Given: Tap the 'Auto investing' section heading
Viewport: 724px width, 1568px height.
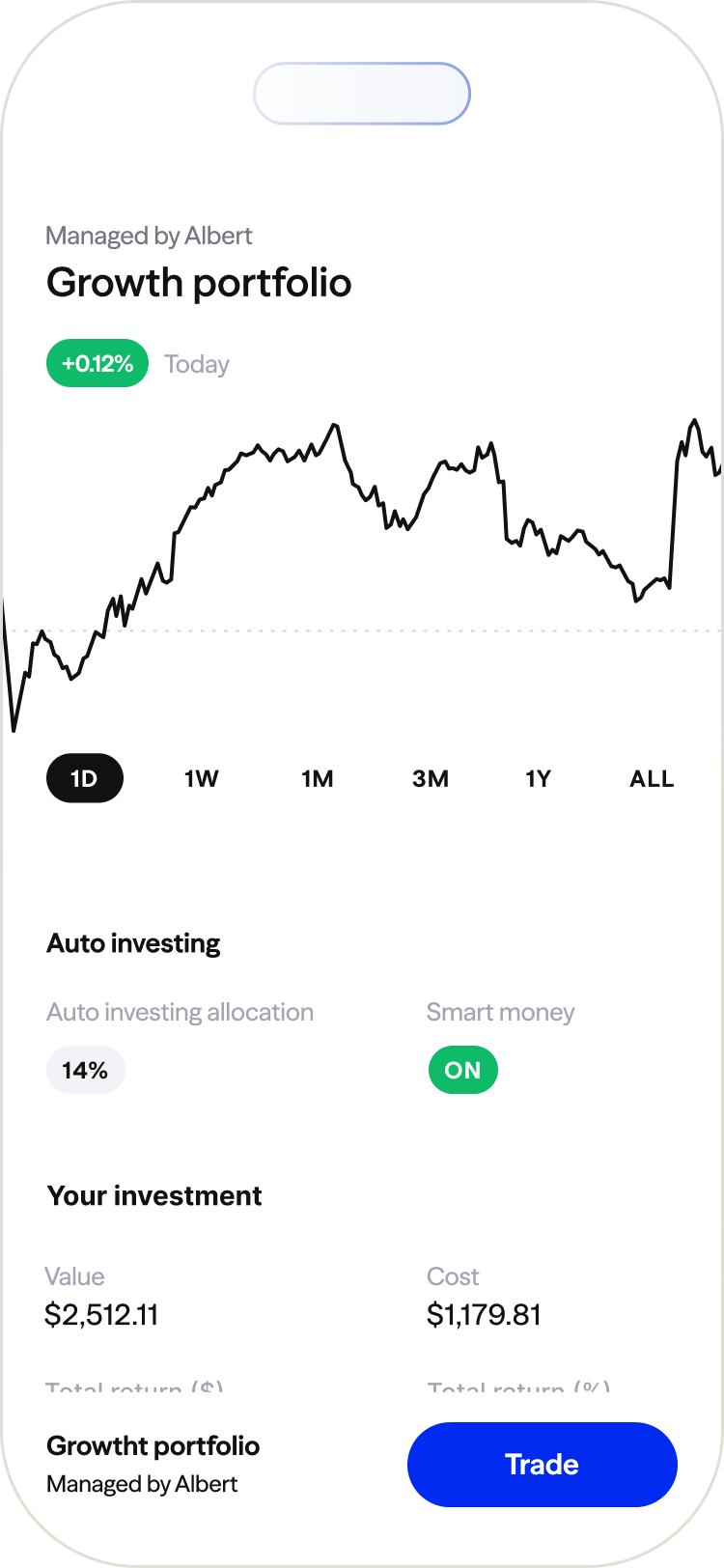Looking at the screenshot, I should coord(133,943).
